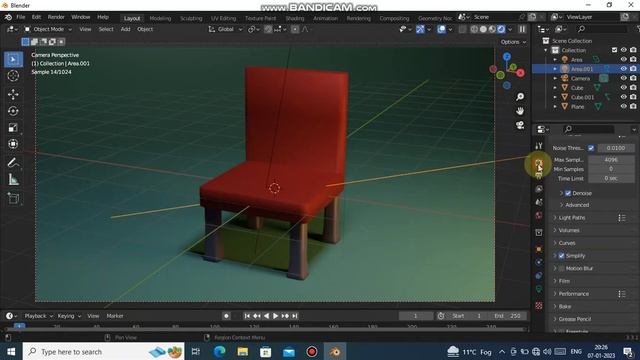Screen dimensions: 640x360
Task: Click the play animation button
Action: (276, 316)
